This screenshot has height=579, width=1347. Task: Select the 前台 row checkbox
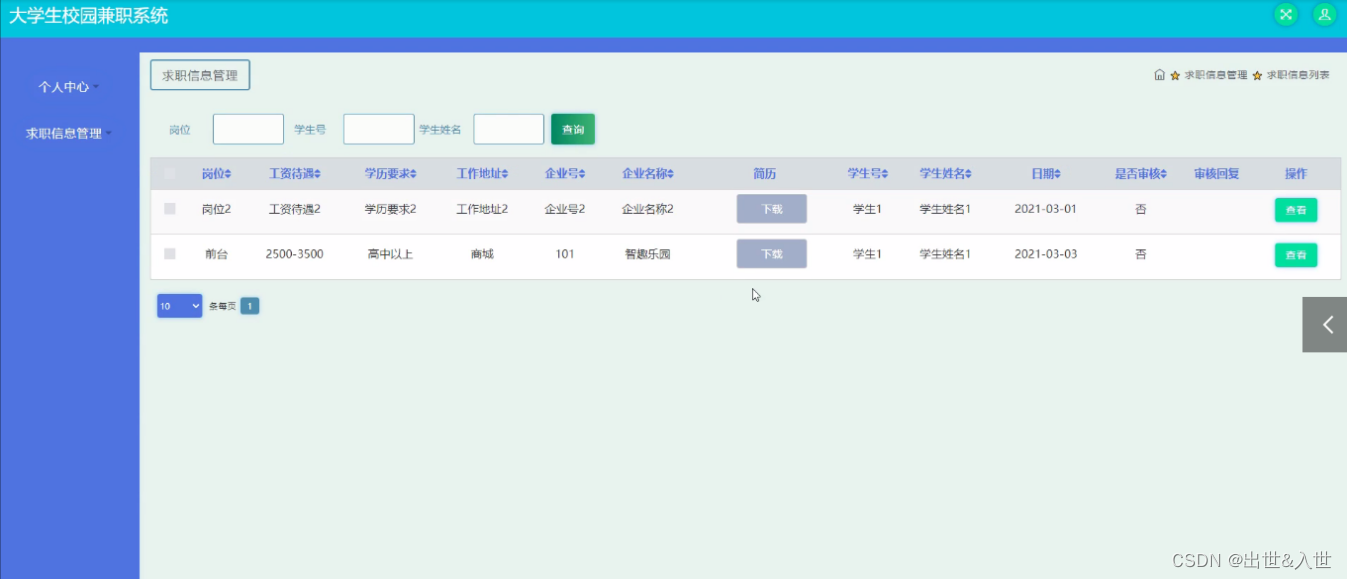click(170, 254)
